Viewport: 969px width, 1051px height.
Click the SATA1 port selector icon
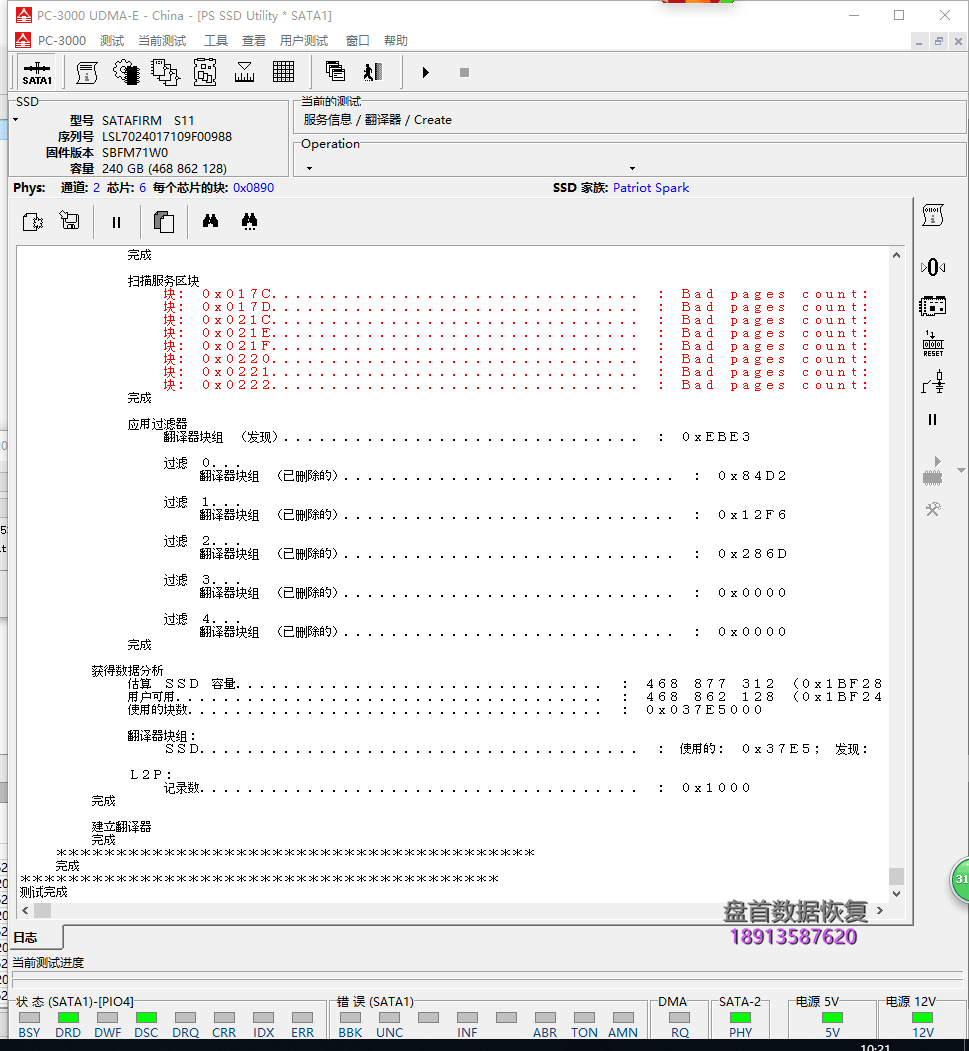37,72
